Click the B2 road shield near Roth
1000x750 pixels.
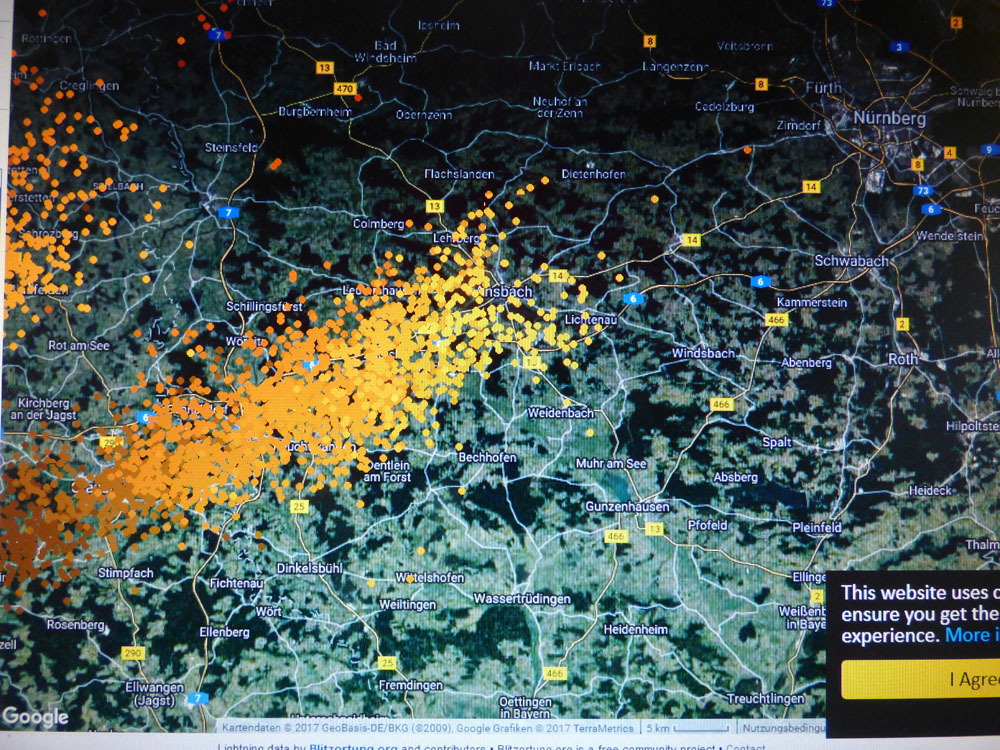(x=902, y=324)
